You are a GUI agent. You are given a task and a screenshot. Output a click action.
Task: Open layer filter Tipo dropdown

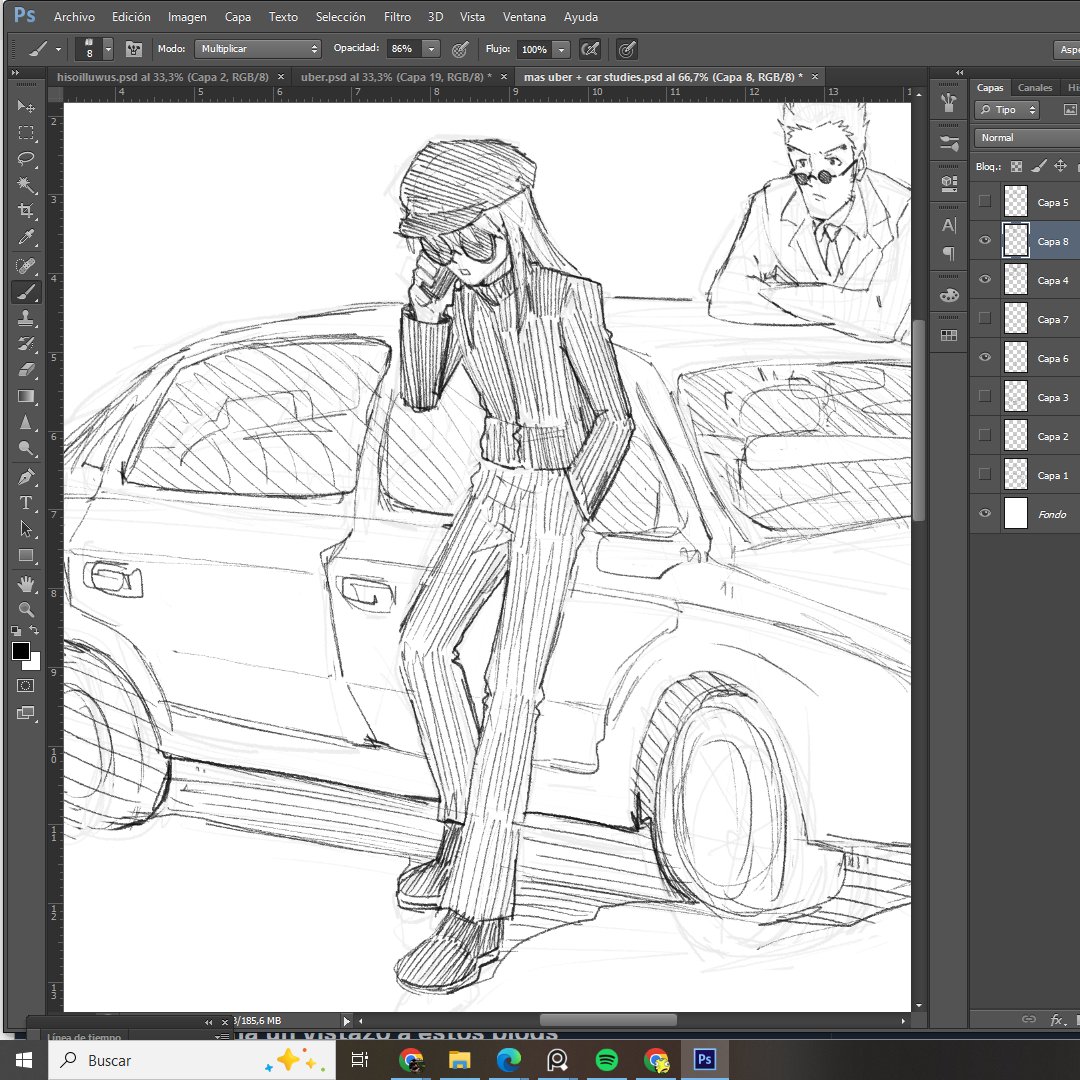(1007, 110)
